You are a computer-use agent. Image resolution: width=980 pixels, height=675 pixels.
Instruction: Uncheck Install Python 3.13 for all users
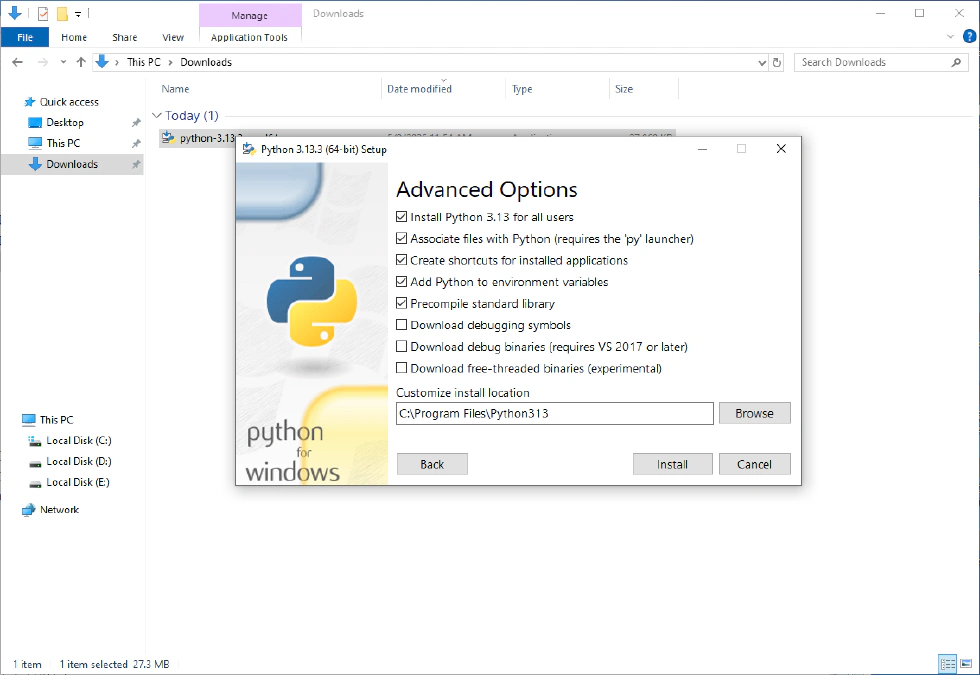coord(402,217)
